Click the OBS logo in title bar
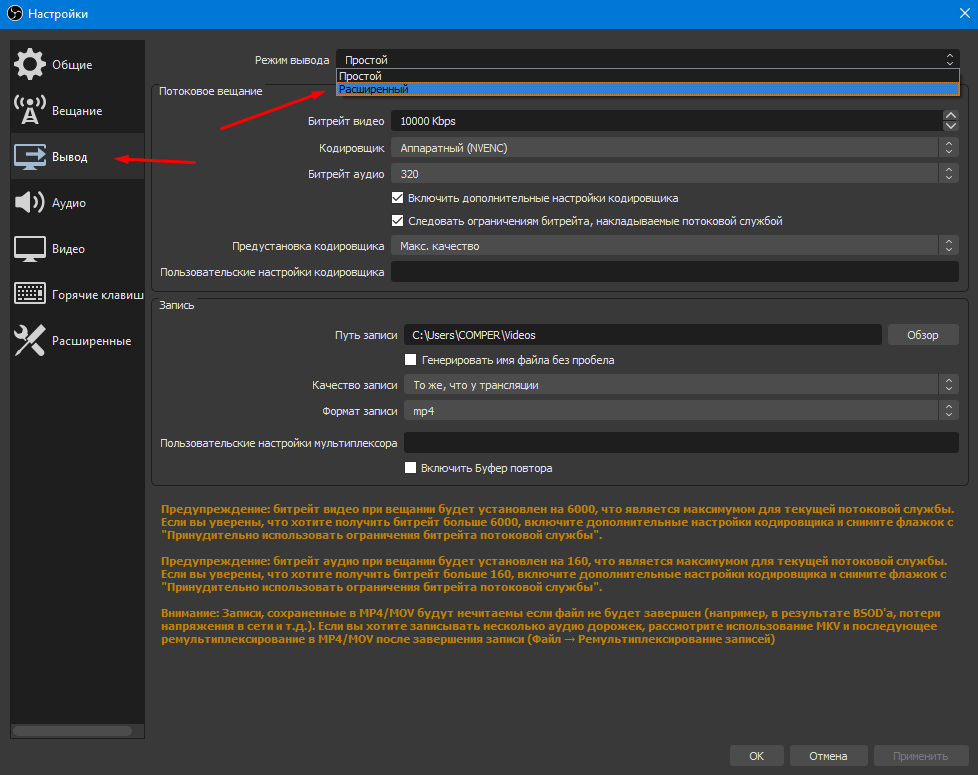The width and height of the screenshot is (978, 775). click(14, 13)
